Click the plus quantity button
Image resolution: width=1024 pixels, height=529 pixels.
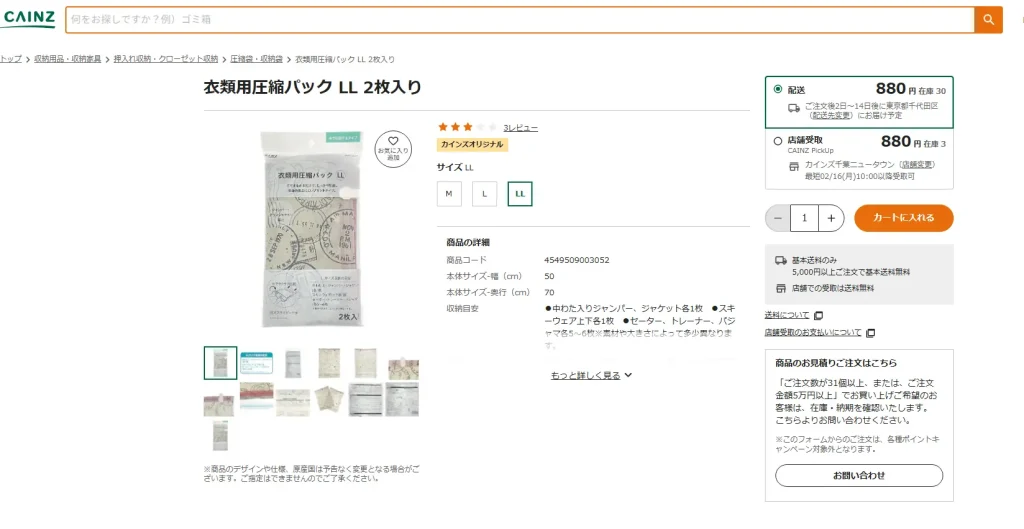(831, 218)
